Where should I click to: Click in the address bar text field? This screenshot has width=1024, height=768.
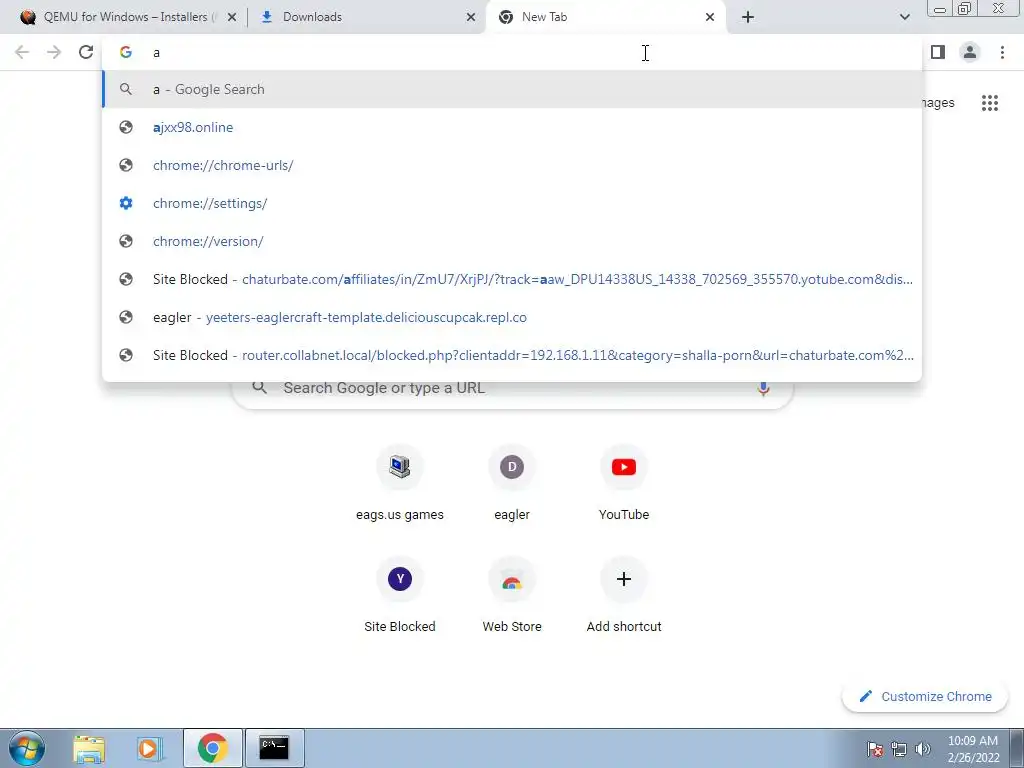coord(512,52)
